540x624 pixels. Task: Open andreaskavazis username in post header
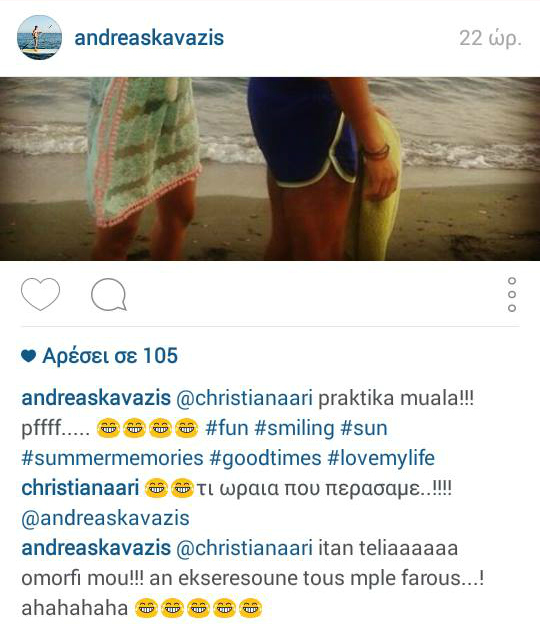149,38
